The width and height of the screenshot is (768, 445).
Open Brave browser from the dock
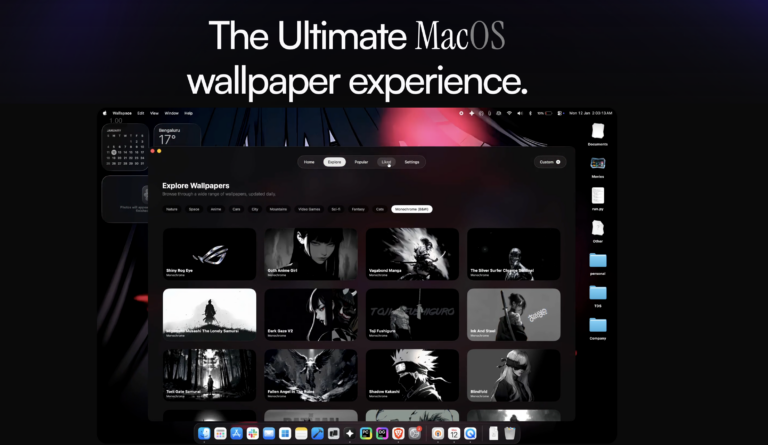398,433
